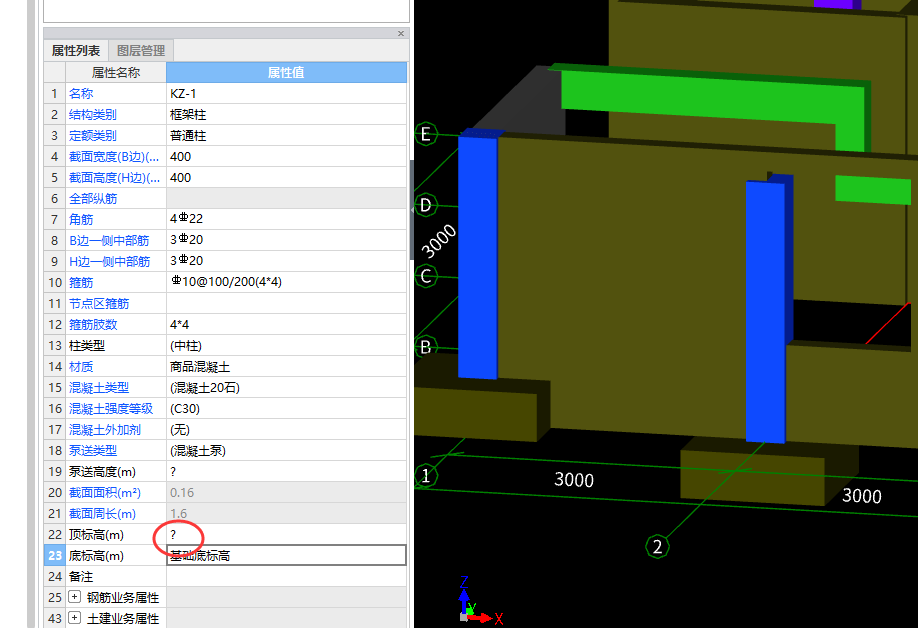Select the 柱类型 value (中柱)
The height and width of the screenshot is (628, 918).
(x=286, y=345)
